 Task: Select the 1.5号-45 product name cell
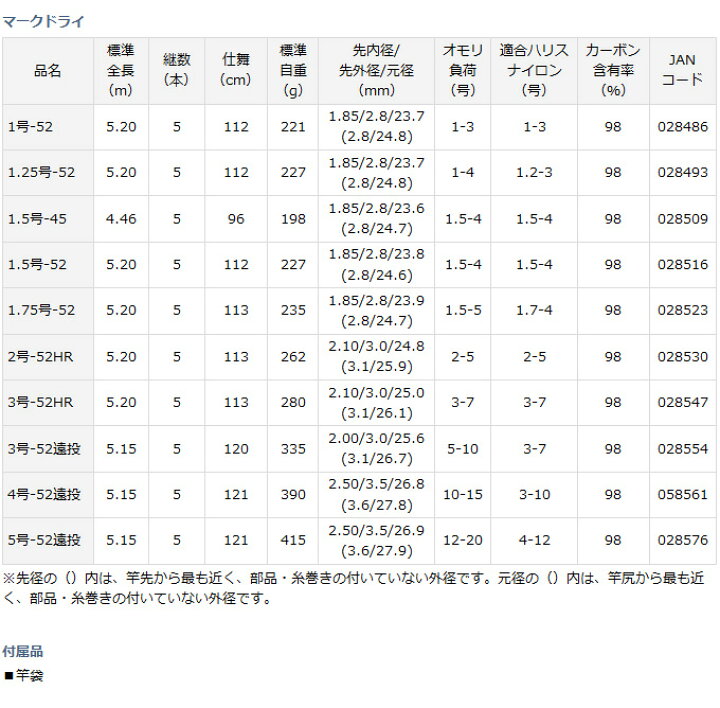pos(37,219)
